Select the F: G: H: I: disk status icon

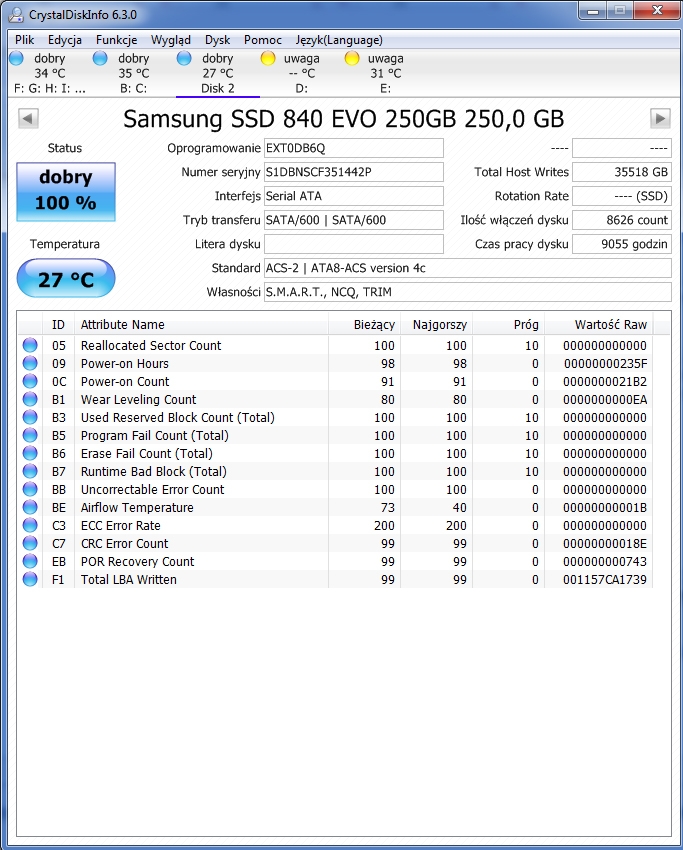coord(17,58)
